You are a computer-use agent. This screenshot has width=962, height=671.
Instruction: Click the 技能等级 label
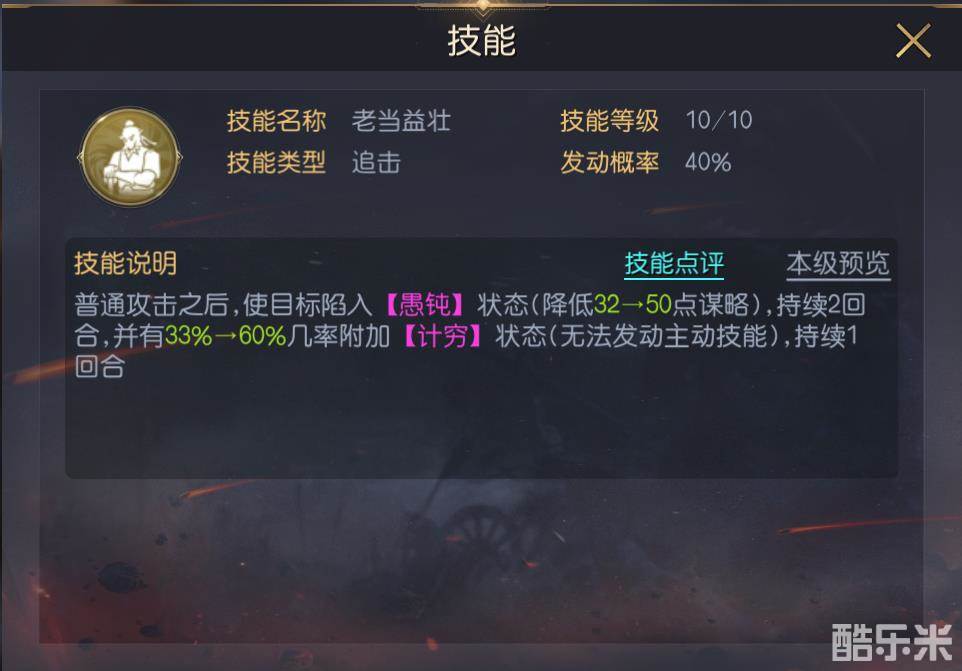(609, 120)
